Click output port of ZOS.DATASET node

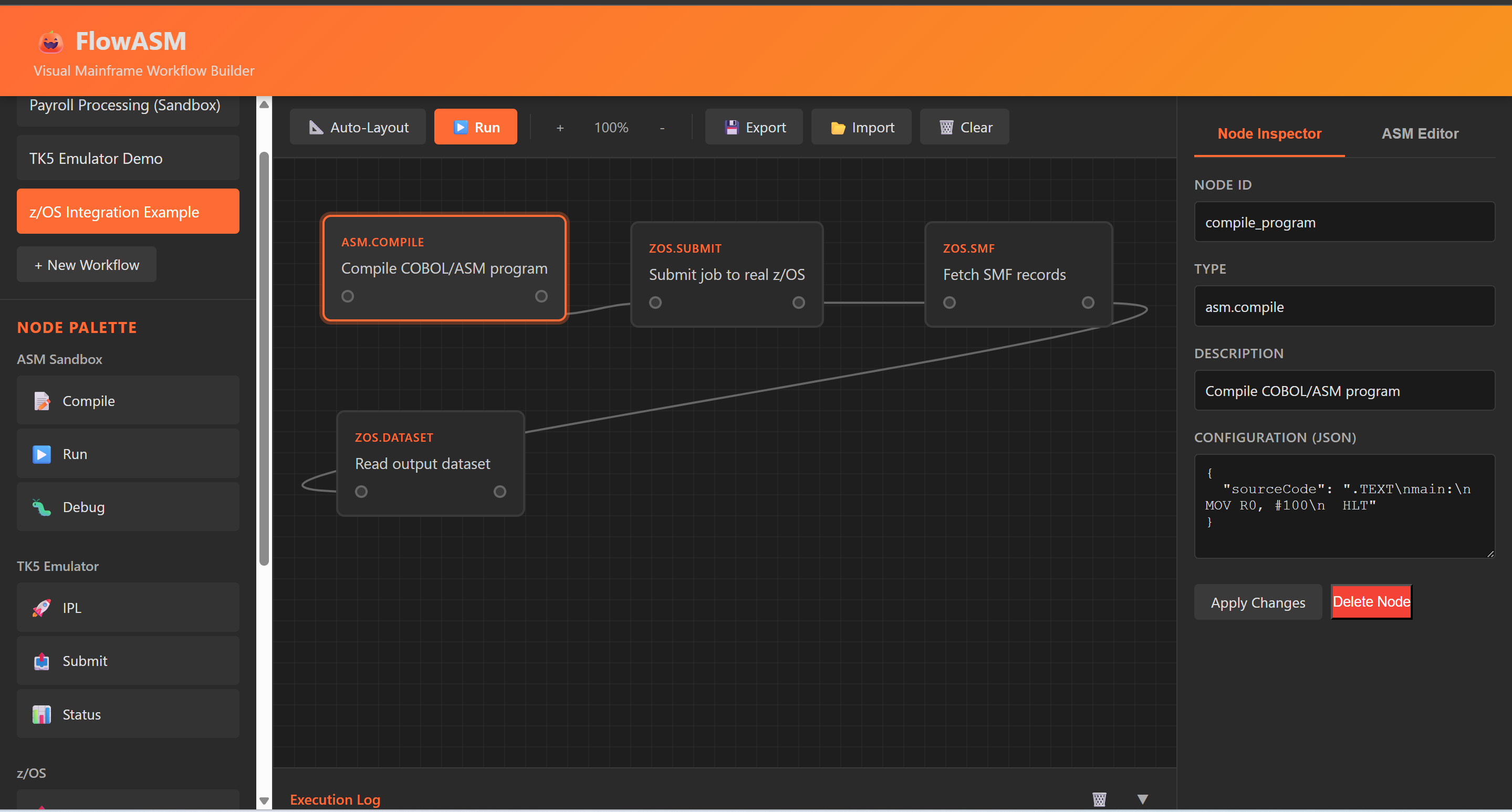pos(499,492)
